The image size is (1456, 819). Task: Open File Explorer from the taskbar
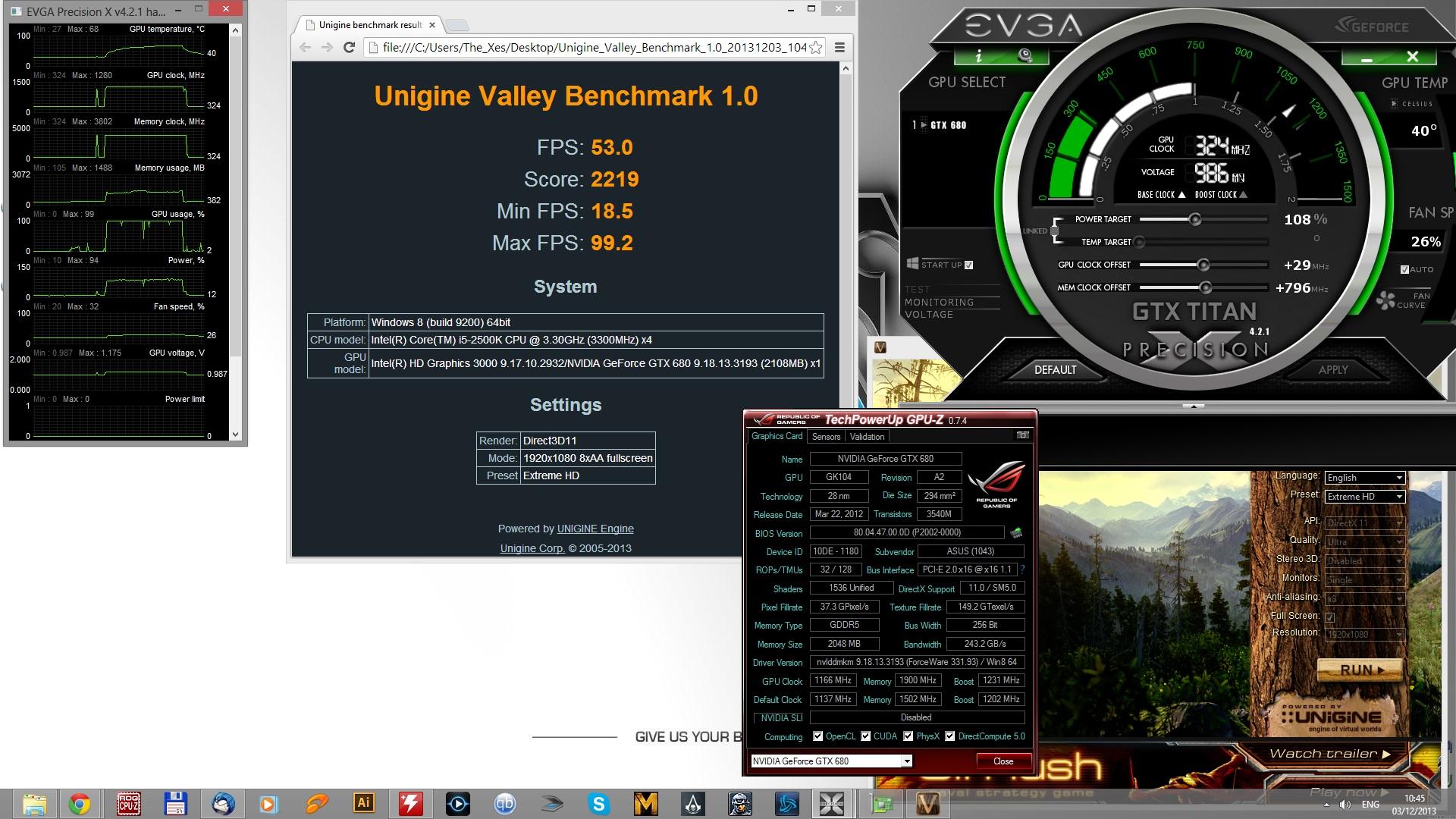tap(34, 804)
